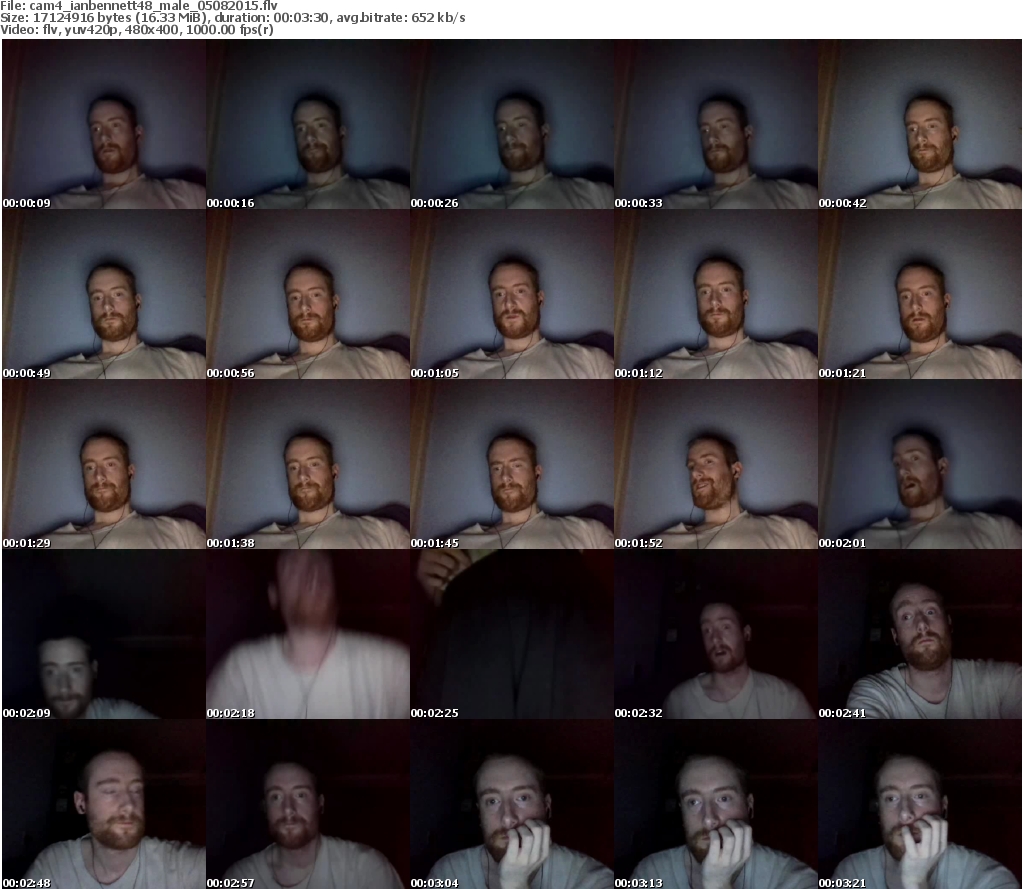Screen dimensions: 1024x889
Task: Click the 1000.00 fps(r) text
Action: pyautogui.click(x=229, y=29)
